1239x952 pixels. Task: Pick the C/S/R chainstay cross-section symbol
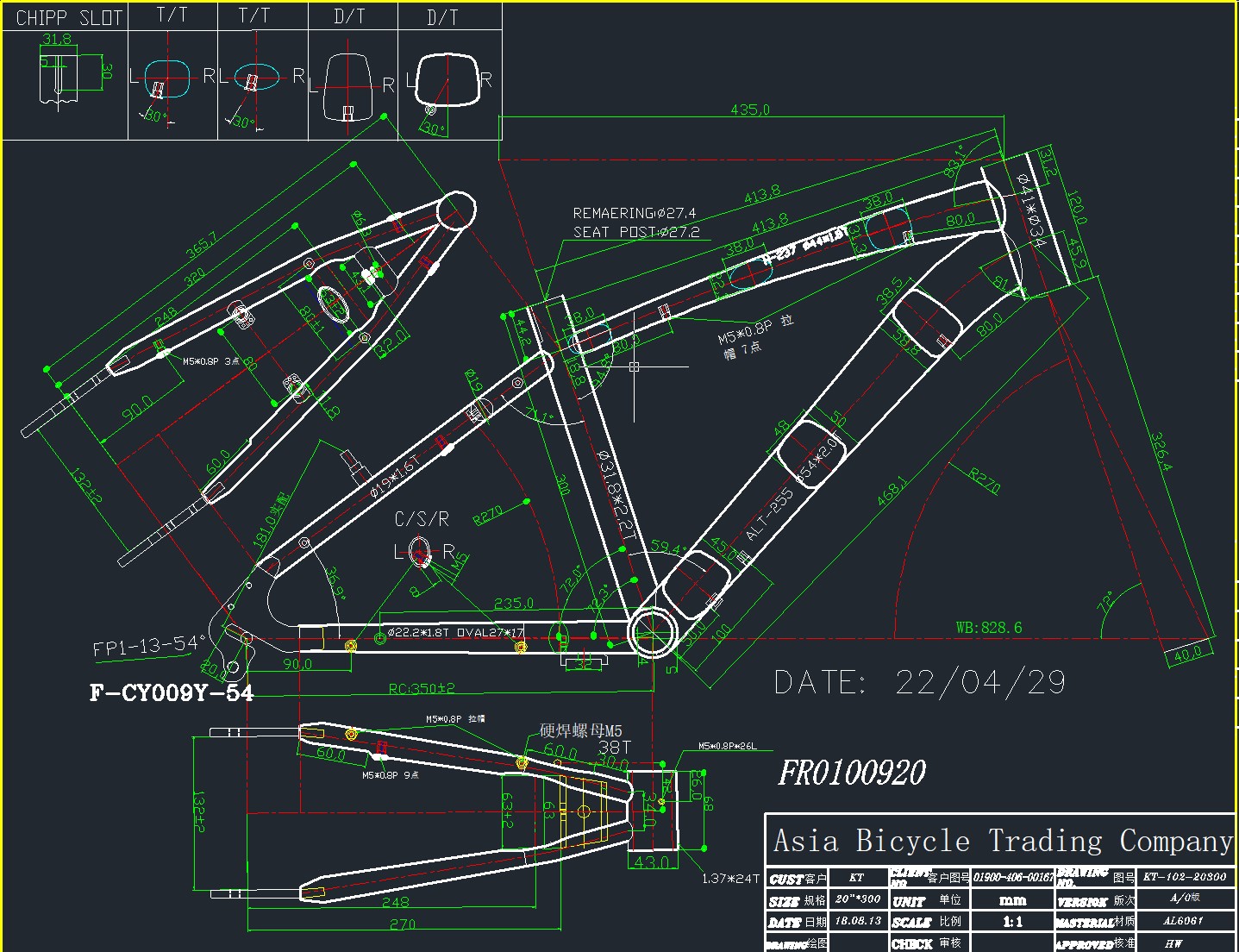(420, 550)
